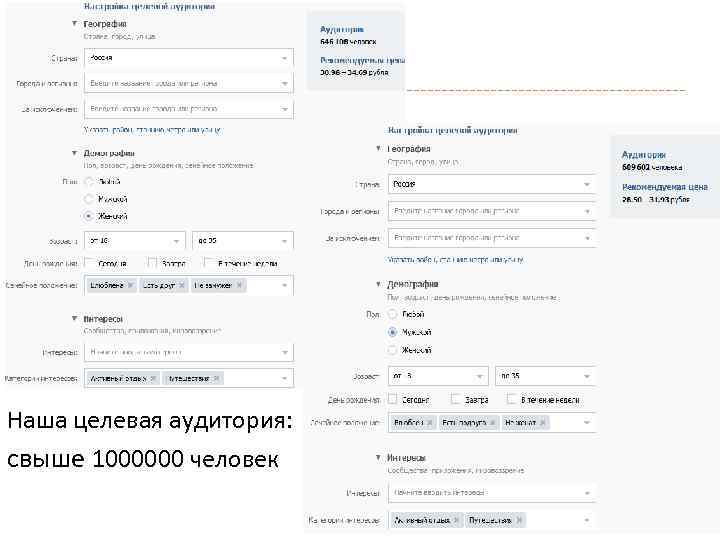Collapse Интересы section in left form
Viewport: 720px width, 540px height.
click(74, 318)
